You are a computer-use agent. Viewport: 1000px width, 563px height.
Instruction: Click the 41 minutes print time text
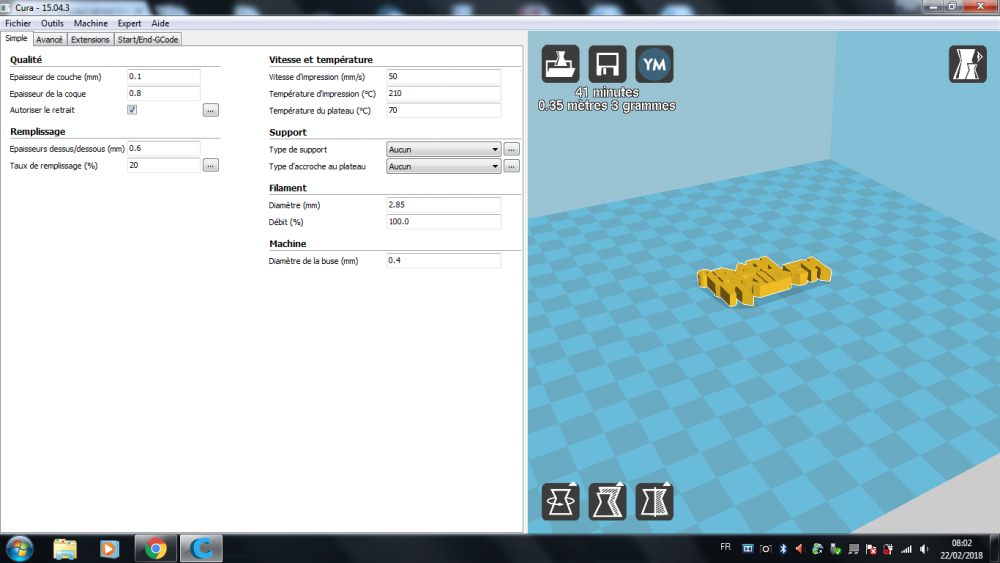pos(607,92)
